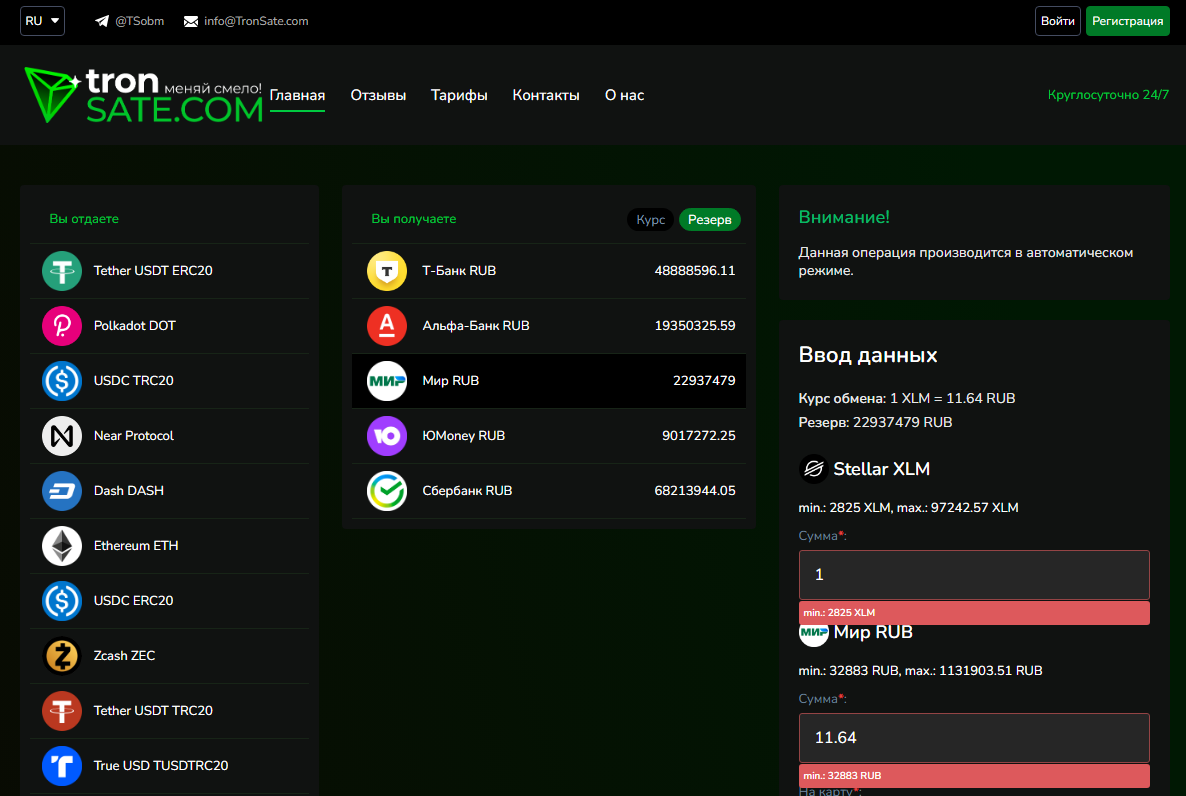Switch the receive list to Курс view

[x=649, y=219]
